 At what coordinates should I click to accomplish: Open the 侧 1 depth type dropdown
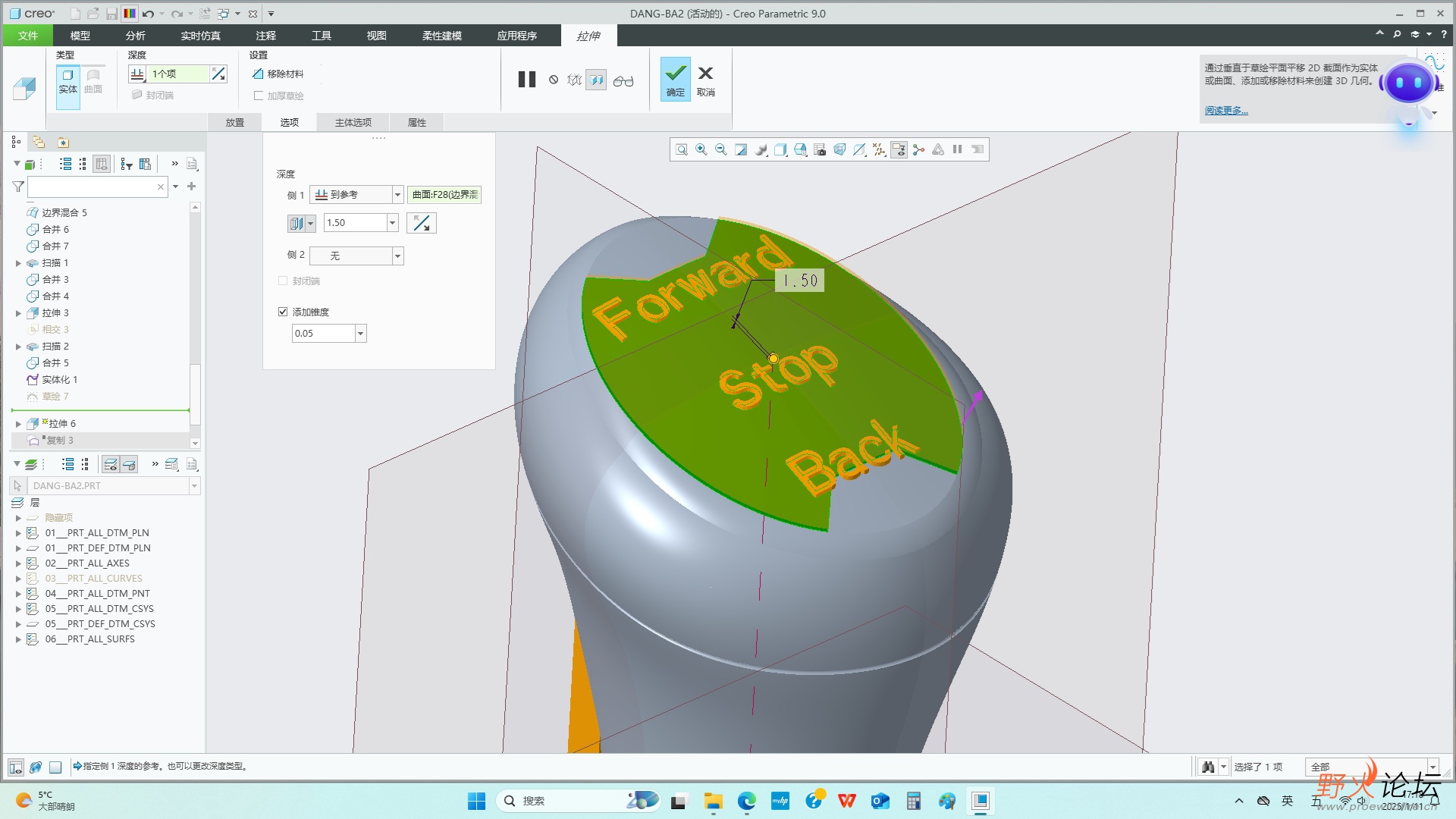click(x=397, y=195)
